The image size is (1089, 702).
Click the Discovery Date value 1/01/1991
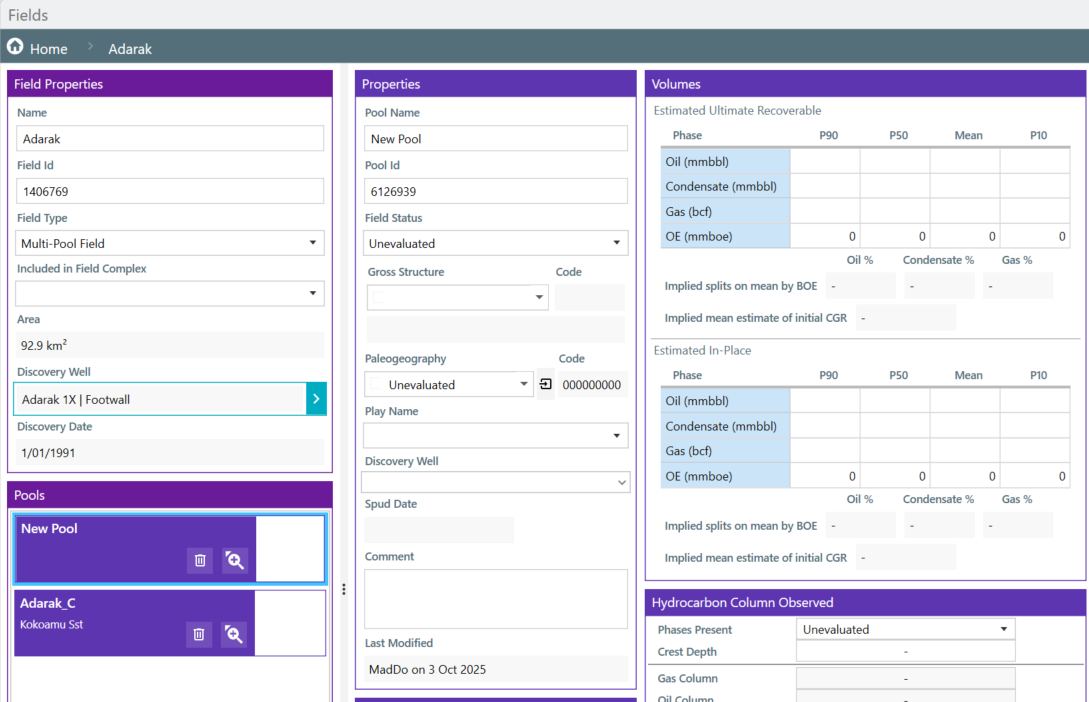click(x=169, y=452)
